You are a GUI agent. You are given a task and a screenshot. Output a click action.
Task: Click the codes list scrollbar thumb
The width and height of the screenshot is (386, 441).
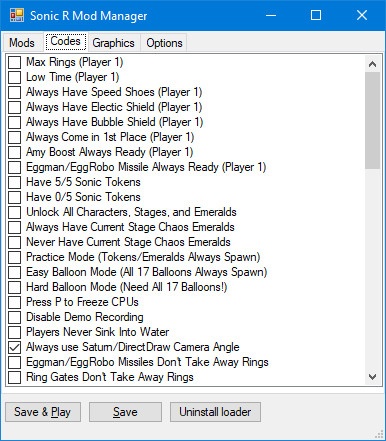click(372, 120)
